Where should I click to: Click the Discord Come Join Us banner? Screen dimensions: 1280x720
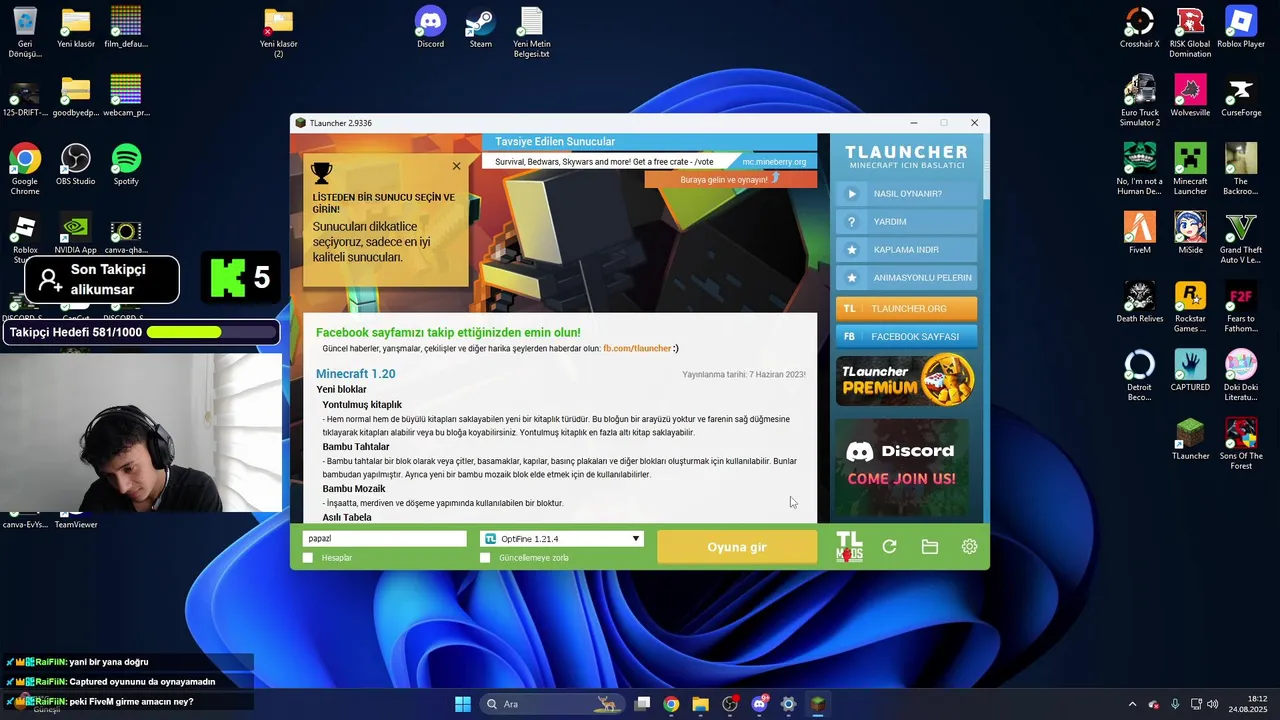(x=901, y=466)
